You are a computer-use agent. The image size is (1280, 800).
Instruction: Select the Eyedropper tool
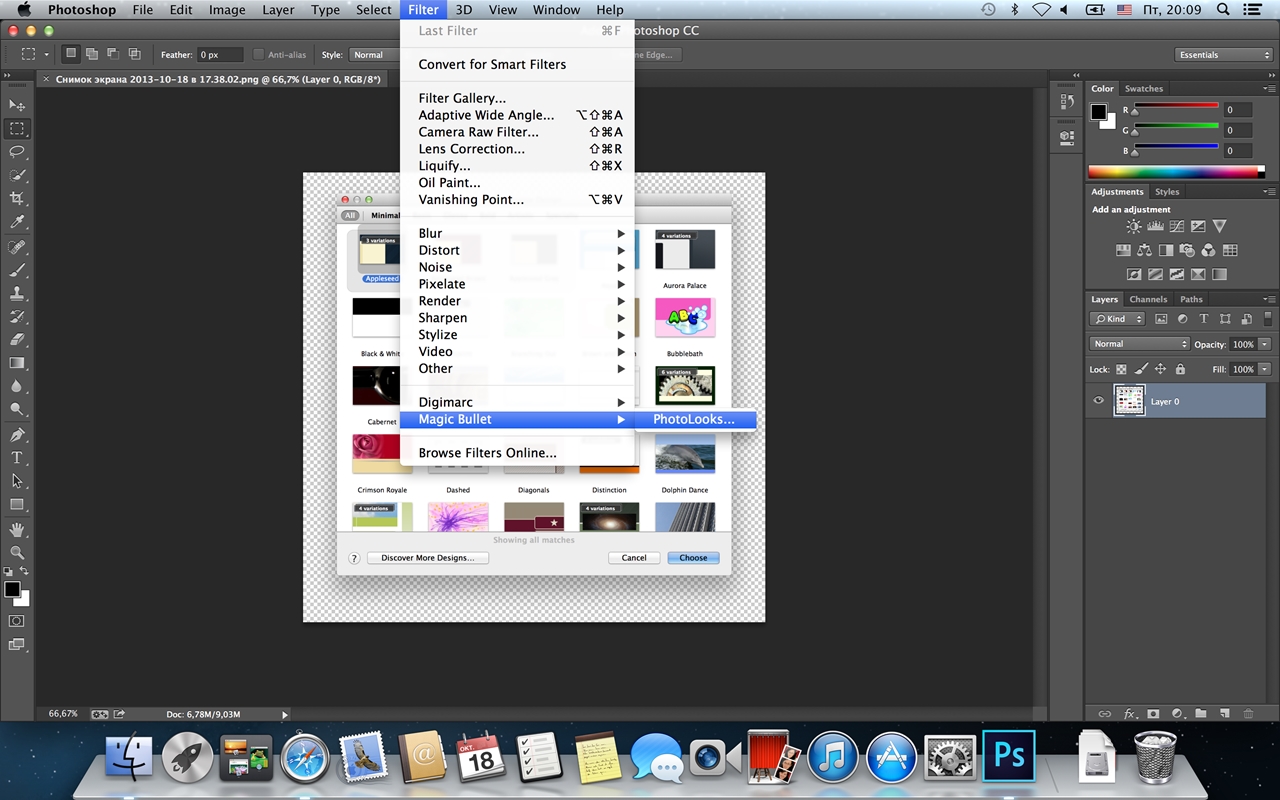pyautogui.click(x=17, y=222)
